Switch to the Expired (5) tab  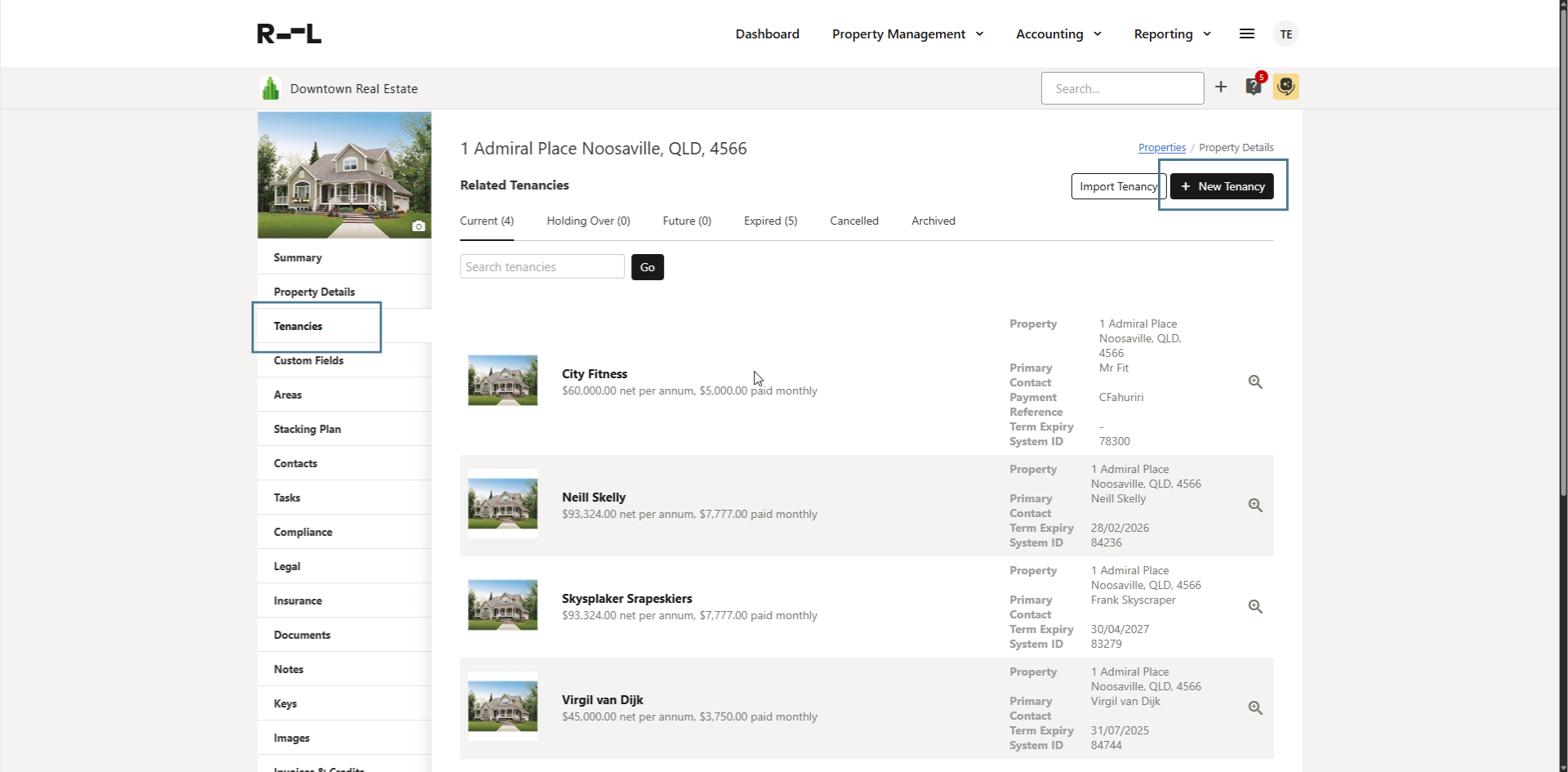769,221
